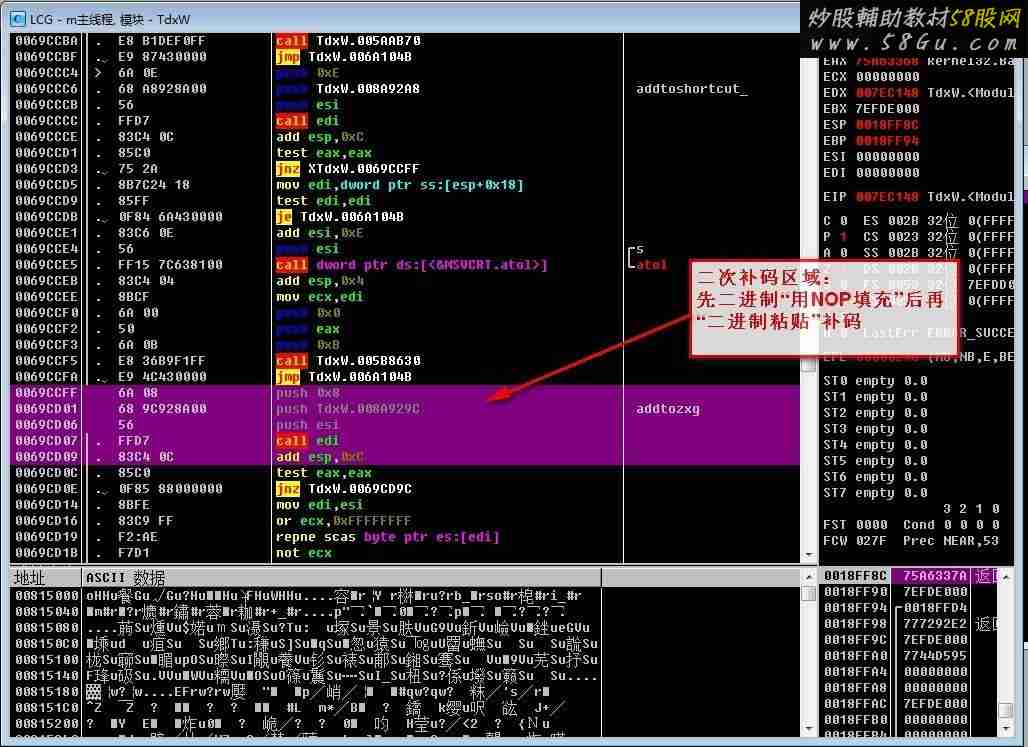Select the mov ecx,edi row at 0069CCEE
This screenshot has height=747, width=1028.
(x=405, y=296)
